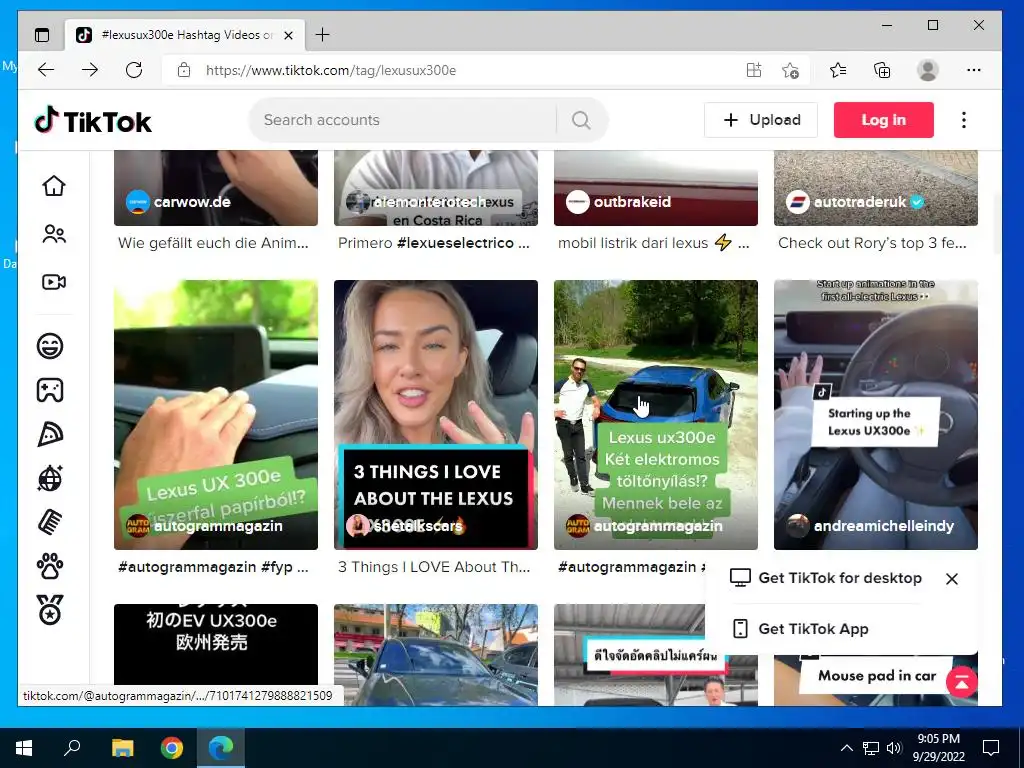Open the LIVE camera icon in sidebar
1024x768 pixels.
pos(54,282)
